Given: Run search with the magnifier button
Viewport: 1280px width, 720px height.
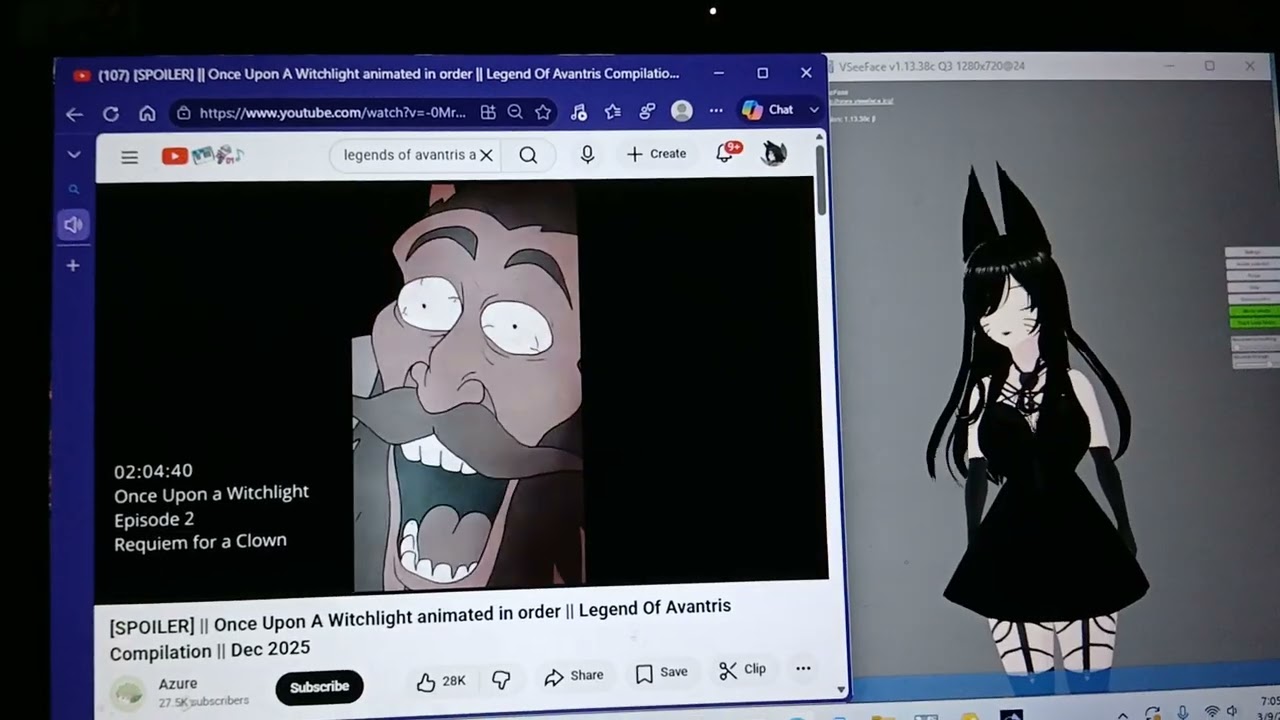Looking at the screenshot, I should pos(528,155).
